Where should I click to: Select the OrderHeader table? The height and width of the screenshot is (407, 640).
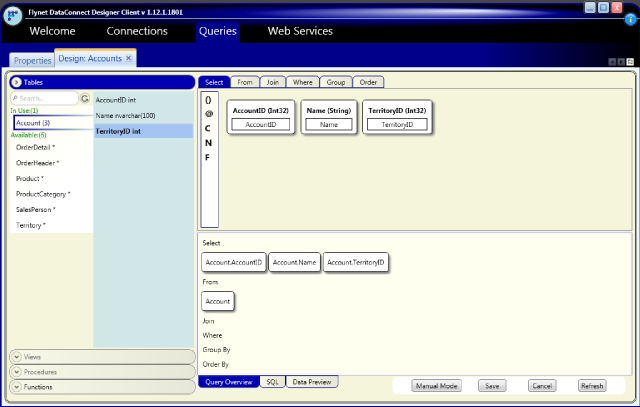coord(38,163)
